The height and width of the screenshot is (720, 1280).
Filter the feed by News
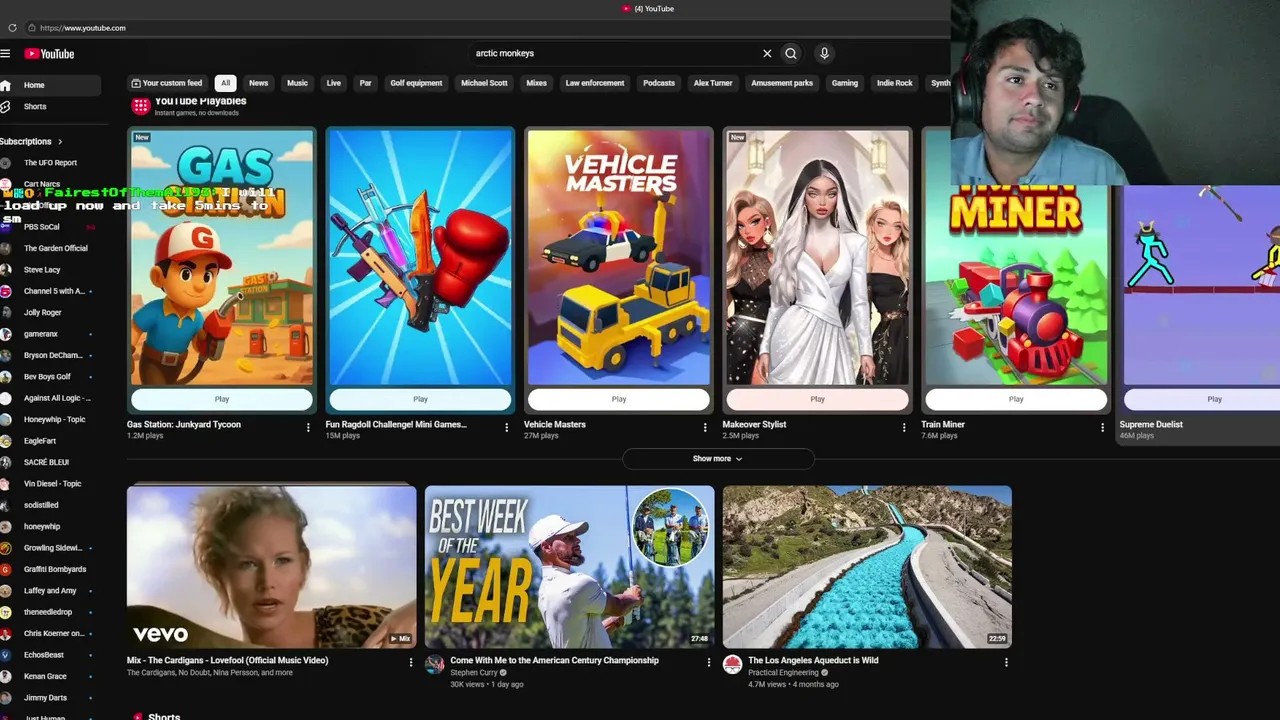[258, 83]
